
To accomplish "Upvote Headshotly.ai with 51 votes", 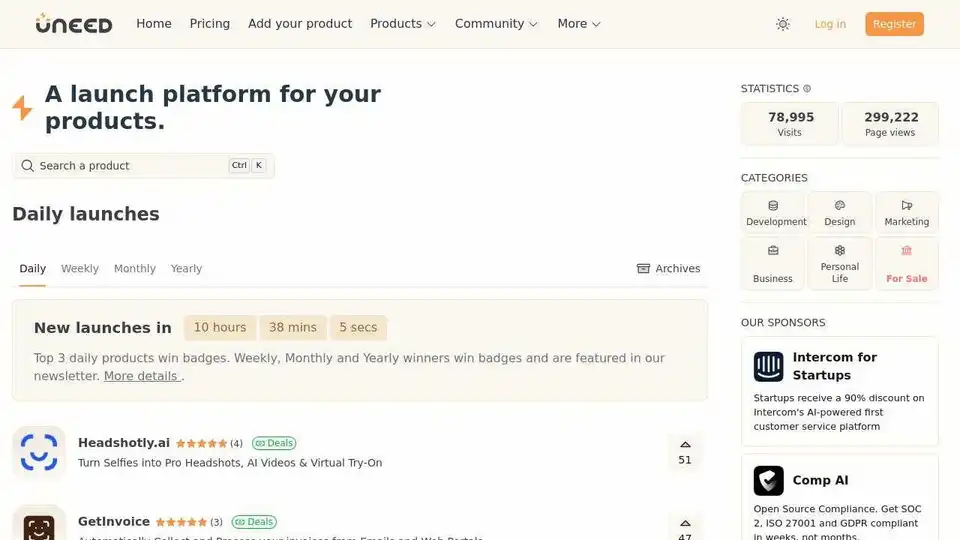I will [x=685, y=452].
